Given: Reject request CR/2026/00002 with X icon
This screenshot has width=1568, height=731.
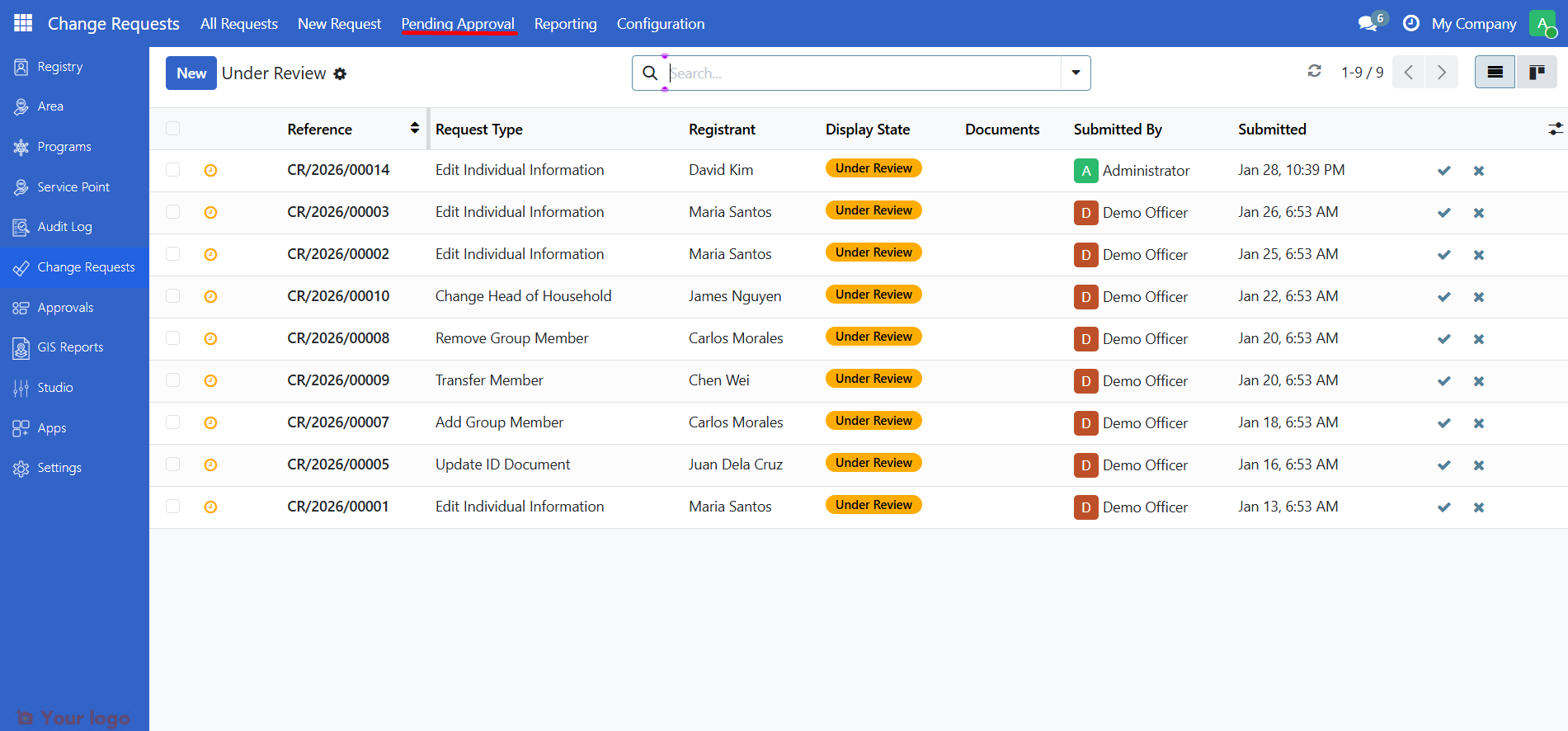Looking at the screenshot, I should coord(1479,255).
